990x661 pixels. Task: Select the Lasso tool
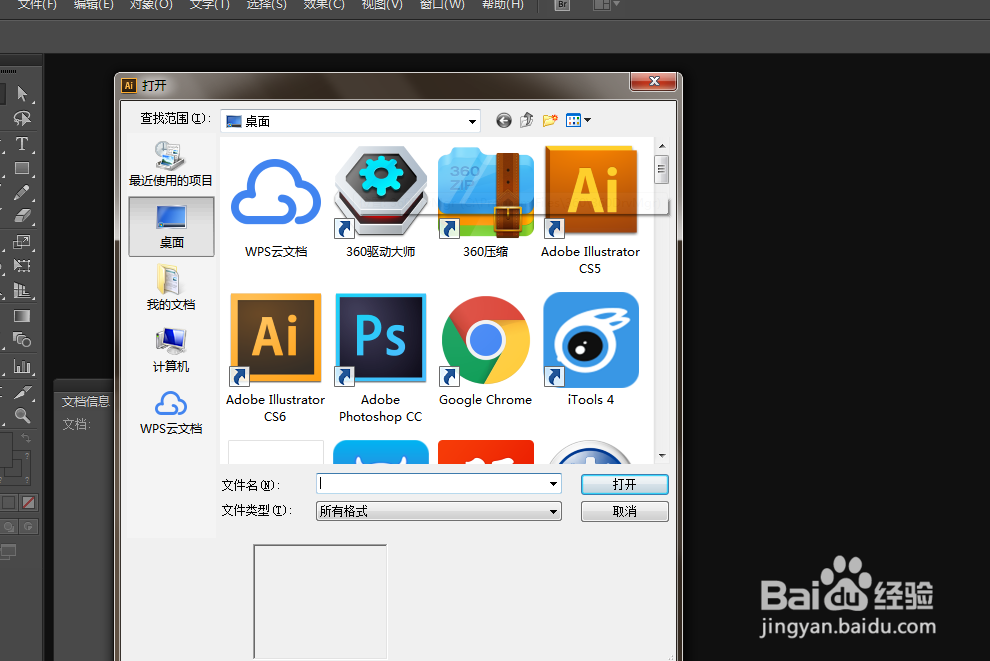22,119
